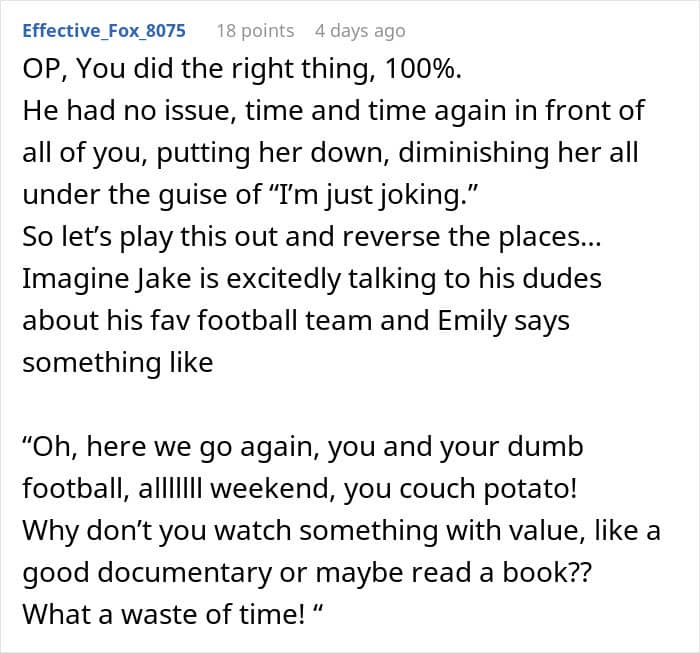Click the line "Why don't you watch something"
The image size is (700, 653).
341,529
